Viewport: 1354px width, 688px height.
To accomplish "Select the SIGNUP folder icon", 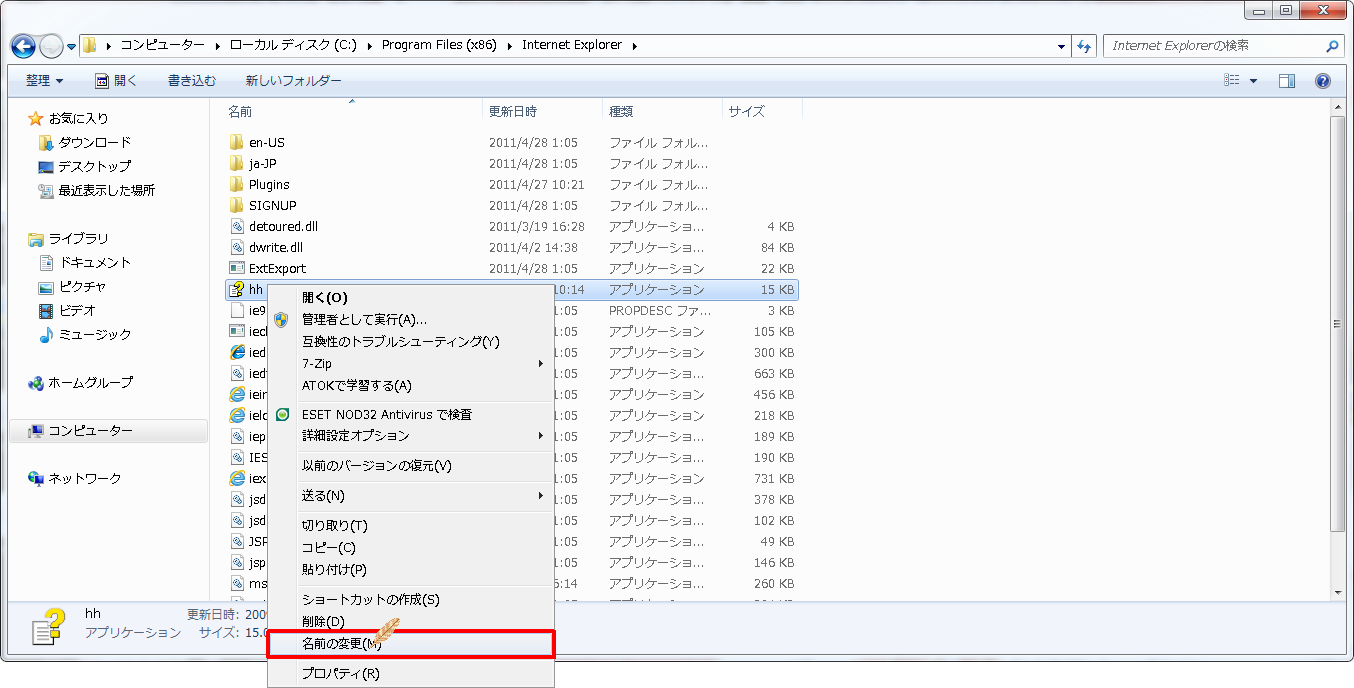I will tap(237, 205).
